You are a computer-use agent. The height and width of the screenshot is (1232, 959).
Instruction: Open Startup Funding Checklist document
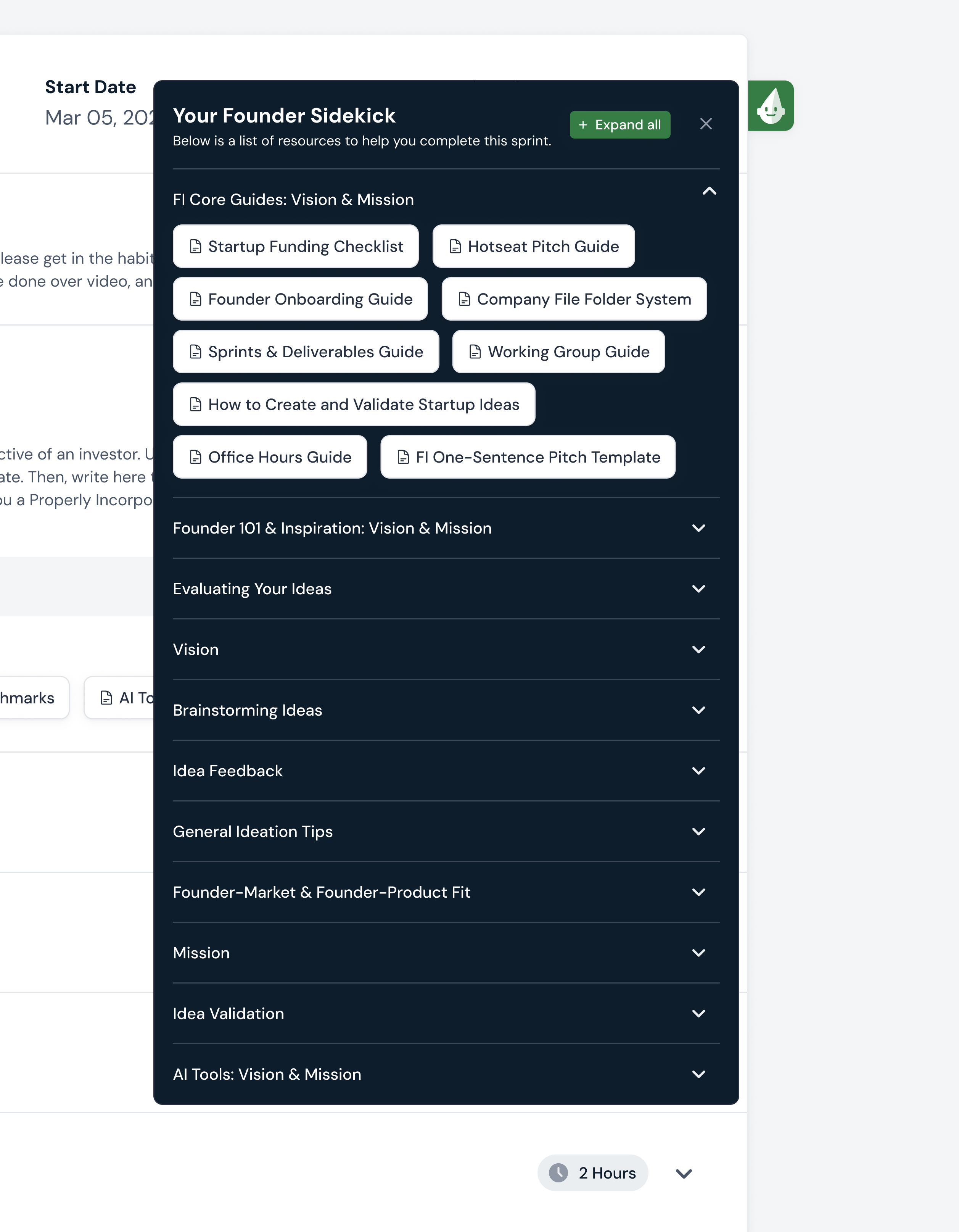(295, 247)
